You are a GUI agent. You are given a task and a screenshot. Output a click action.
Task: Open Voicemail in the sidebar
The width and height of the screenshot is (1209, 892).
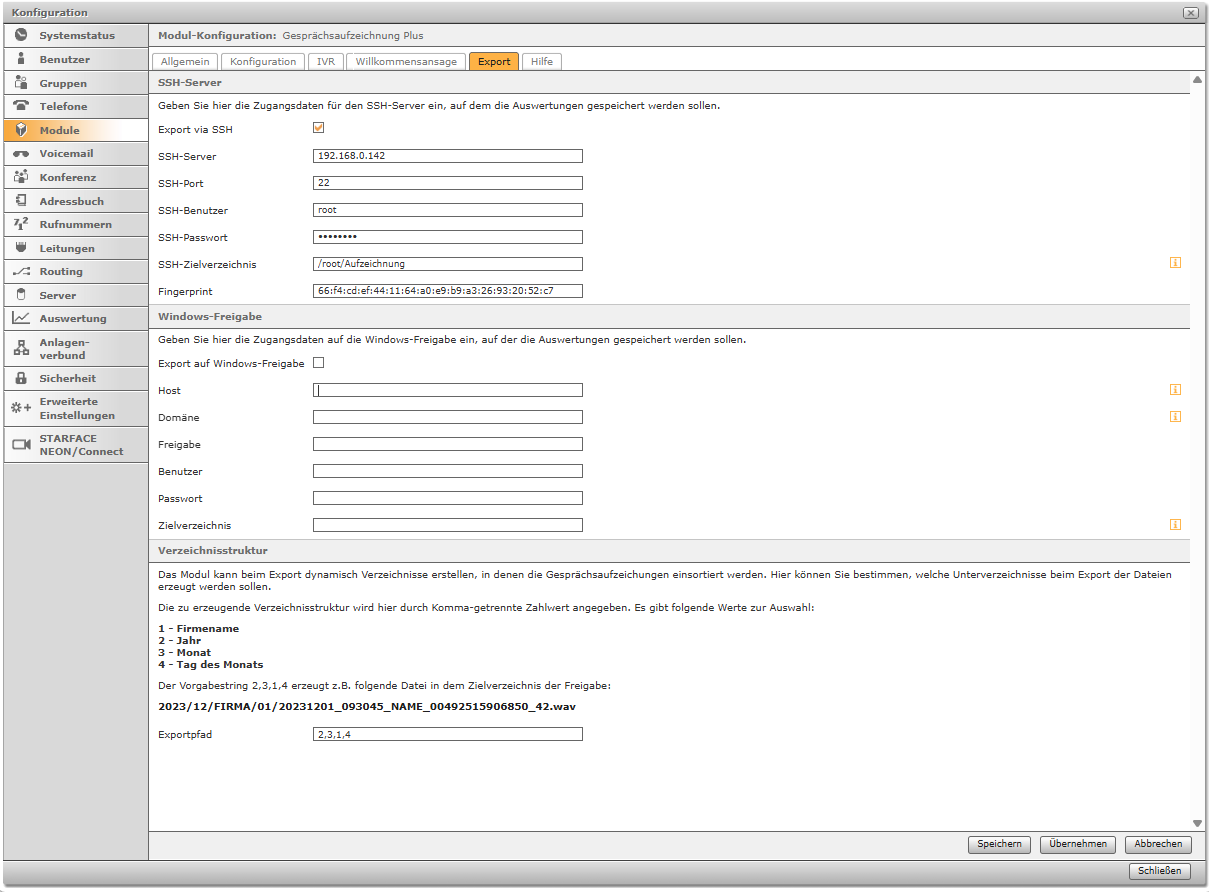[x=75, y=154]
